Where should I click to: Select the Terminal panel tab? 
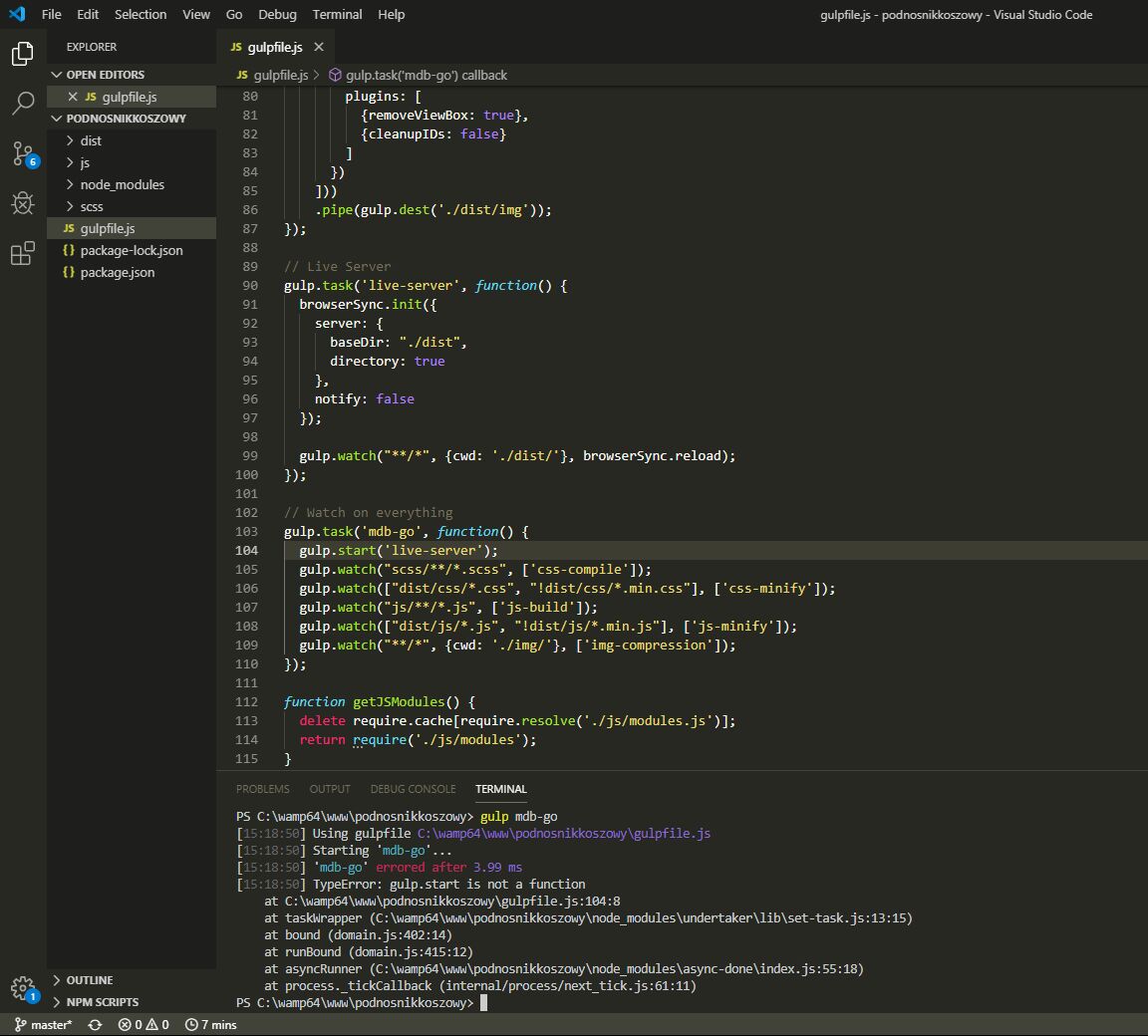pyautogui.click(x=501, y=789)
